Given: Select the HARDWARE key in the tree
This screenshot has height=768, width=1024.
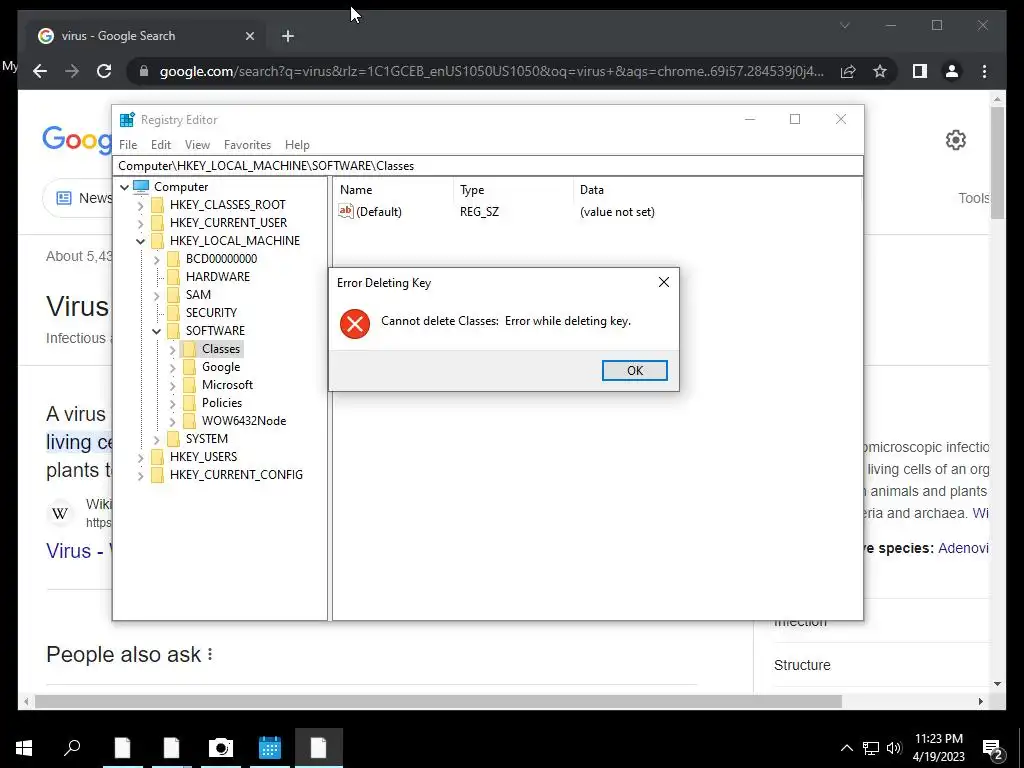Looking at the screenshot, I should [x=217, y=277].
